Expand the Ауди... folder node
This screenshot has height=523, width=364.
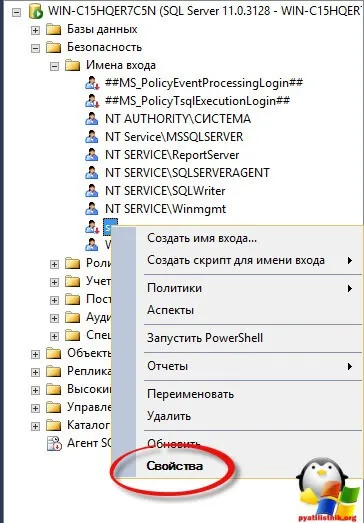pos(54,319)
